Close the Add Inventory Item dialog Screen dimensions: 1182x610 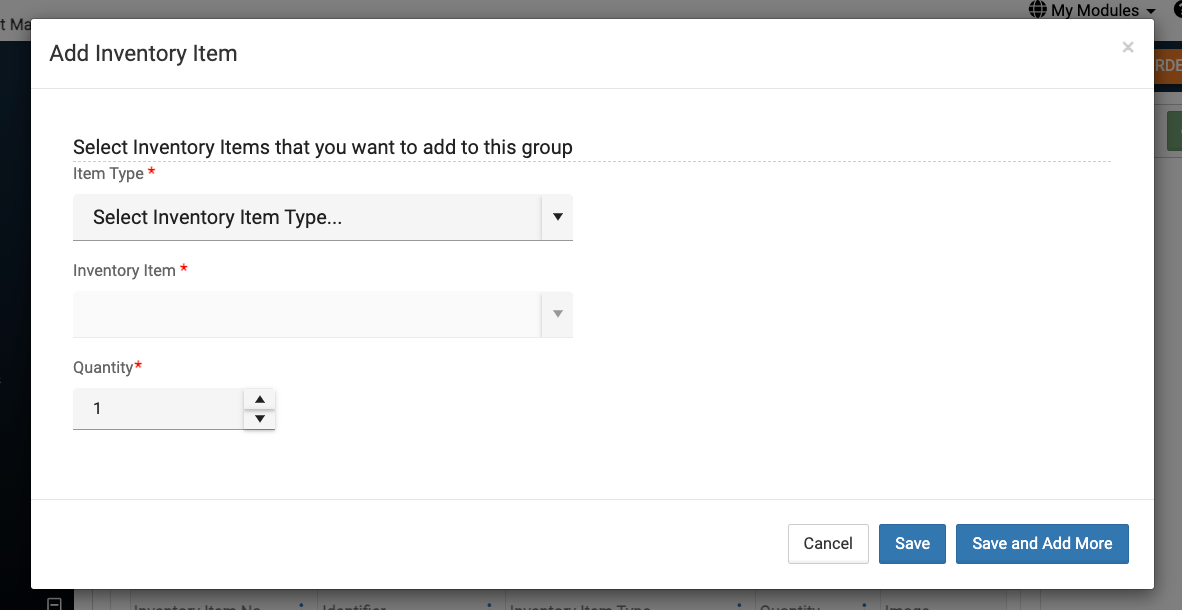click(1127, 47)
